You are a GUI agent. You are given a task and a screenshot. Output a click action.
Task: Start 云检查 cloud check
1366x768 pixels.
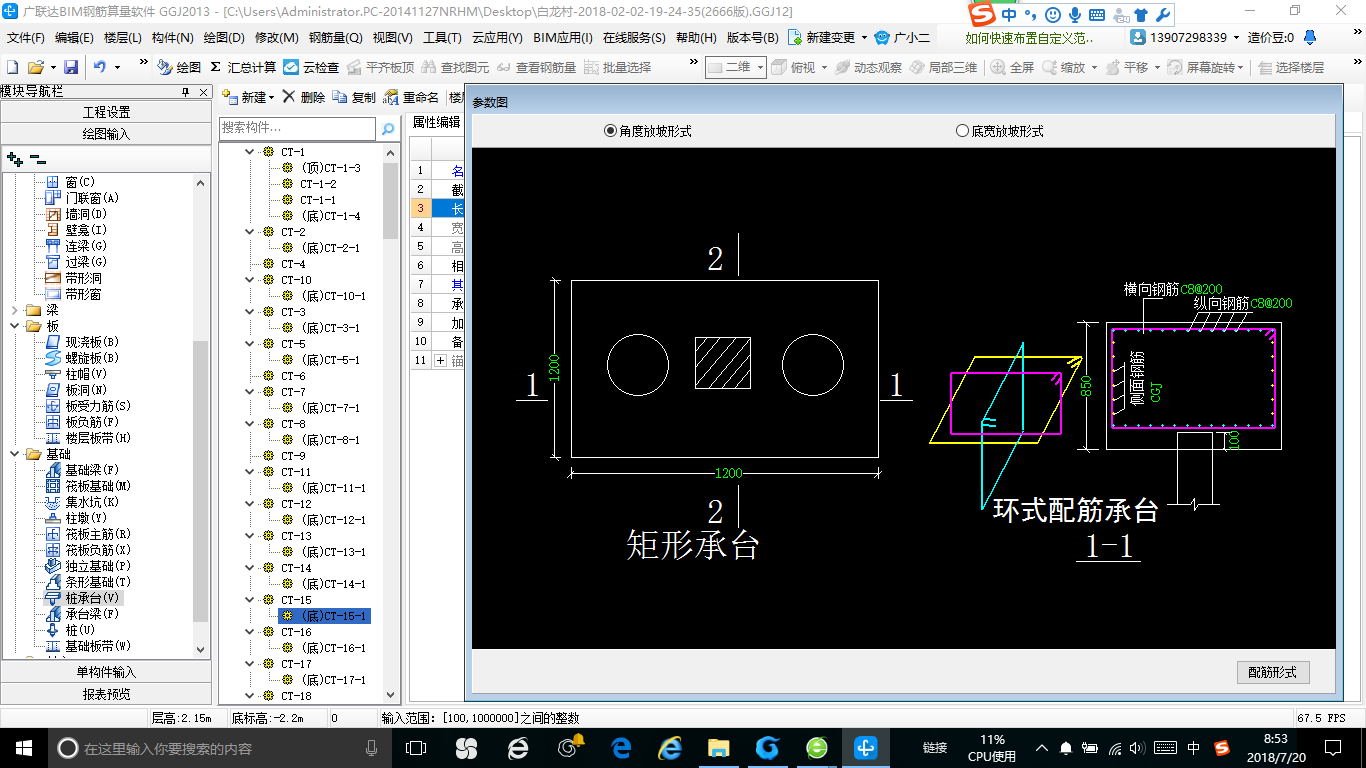point(311,67)
